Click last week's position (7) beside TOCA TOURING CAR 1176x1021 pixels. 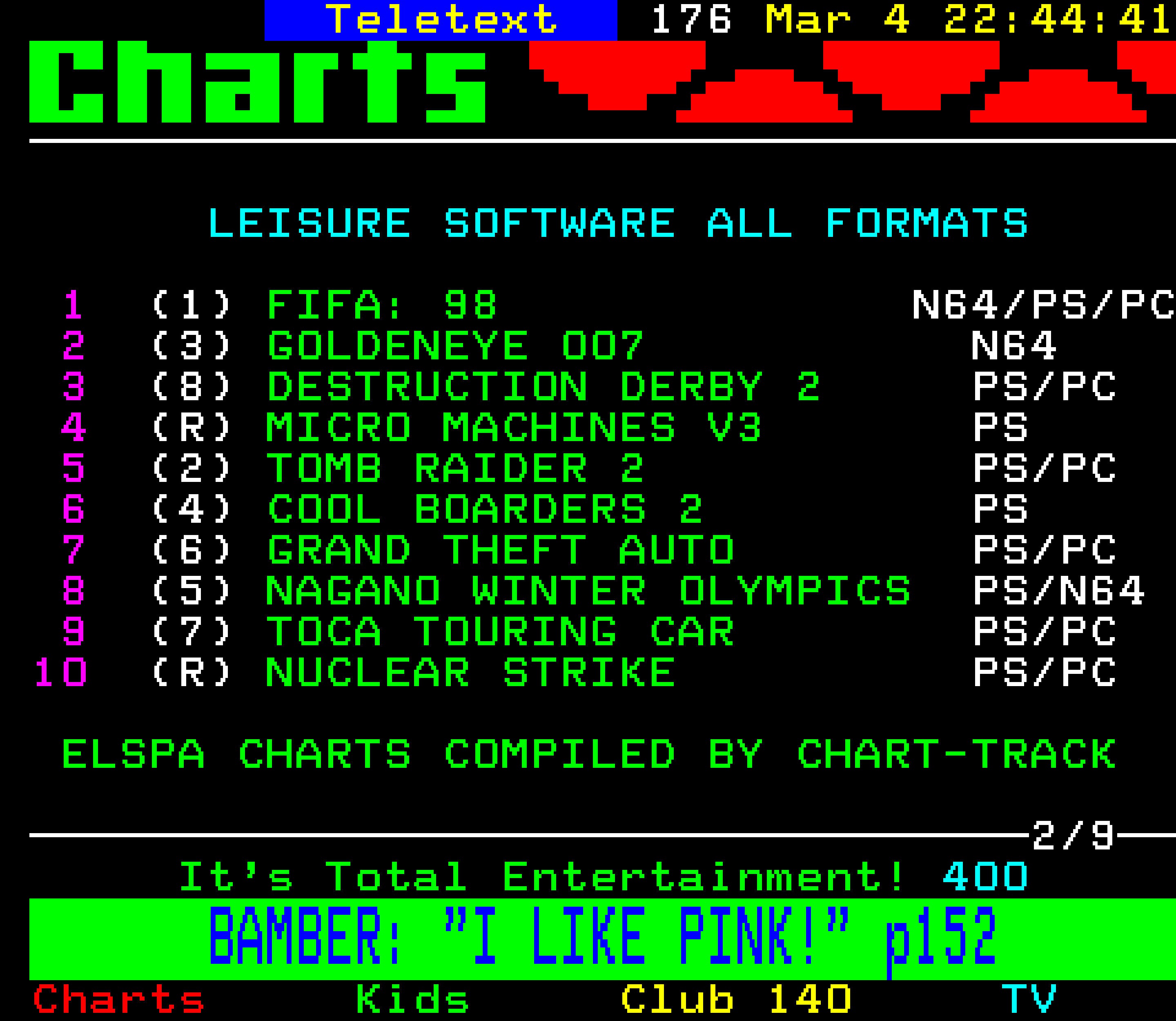tap(191, 632)
